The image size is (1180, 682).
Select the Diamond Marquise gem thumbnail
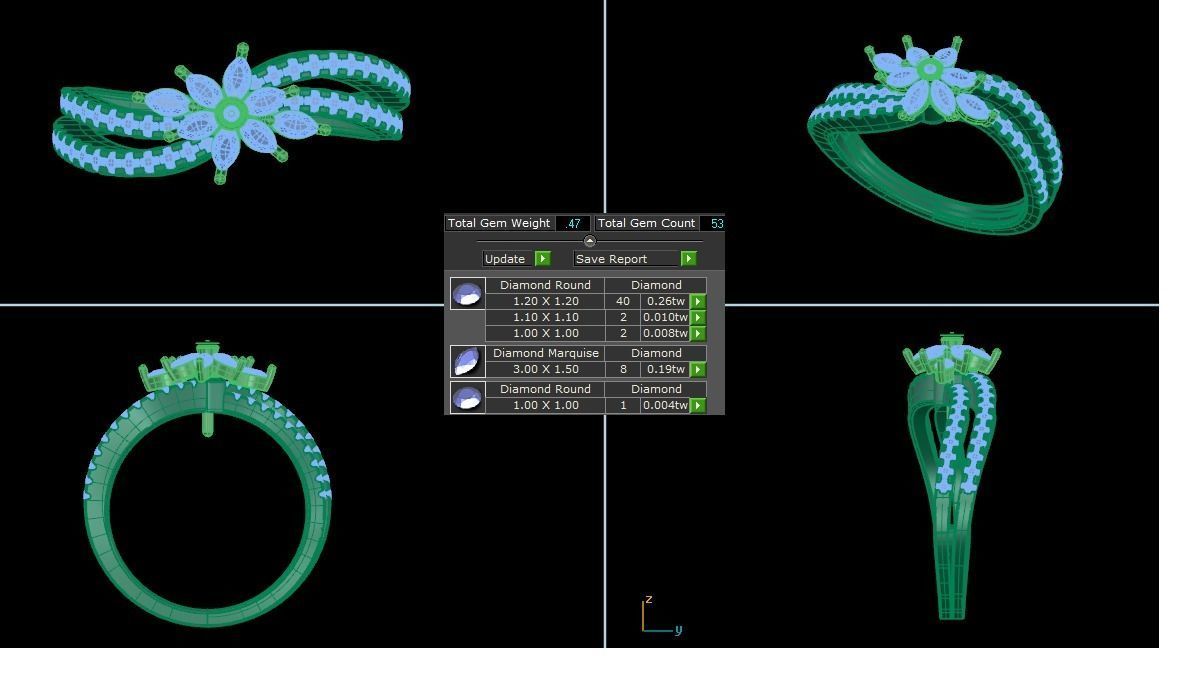467,361
